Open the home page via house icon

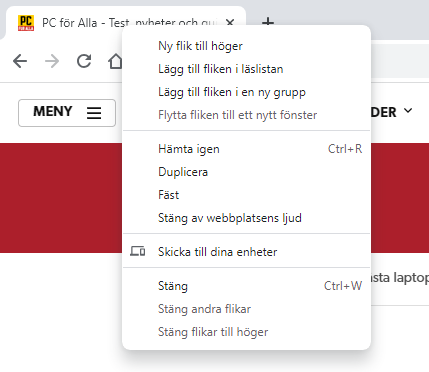115,61
